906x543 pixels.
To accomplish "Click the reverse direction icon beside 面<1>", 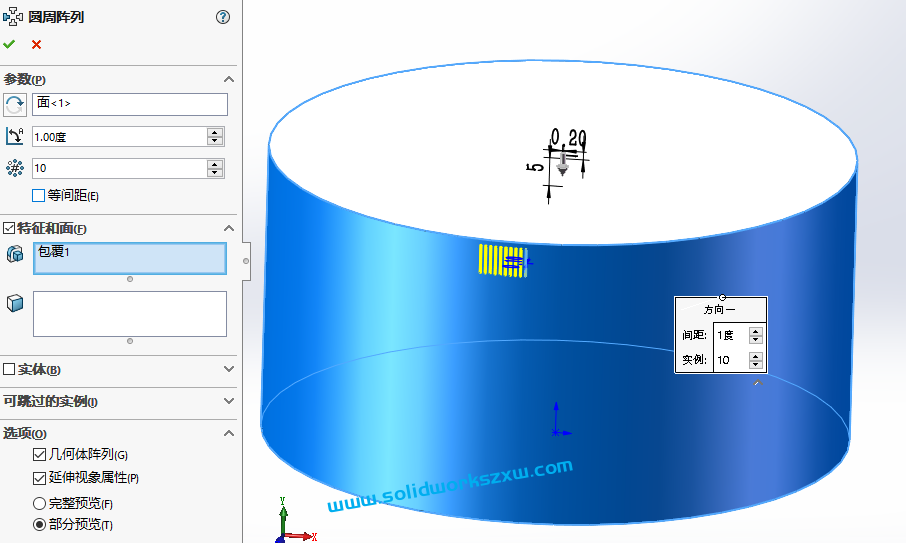I will [15, 104].
